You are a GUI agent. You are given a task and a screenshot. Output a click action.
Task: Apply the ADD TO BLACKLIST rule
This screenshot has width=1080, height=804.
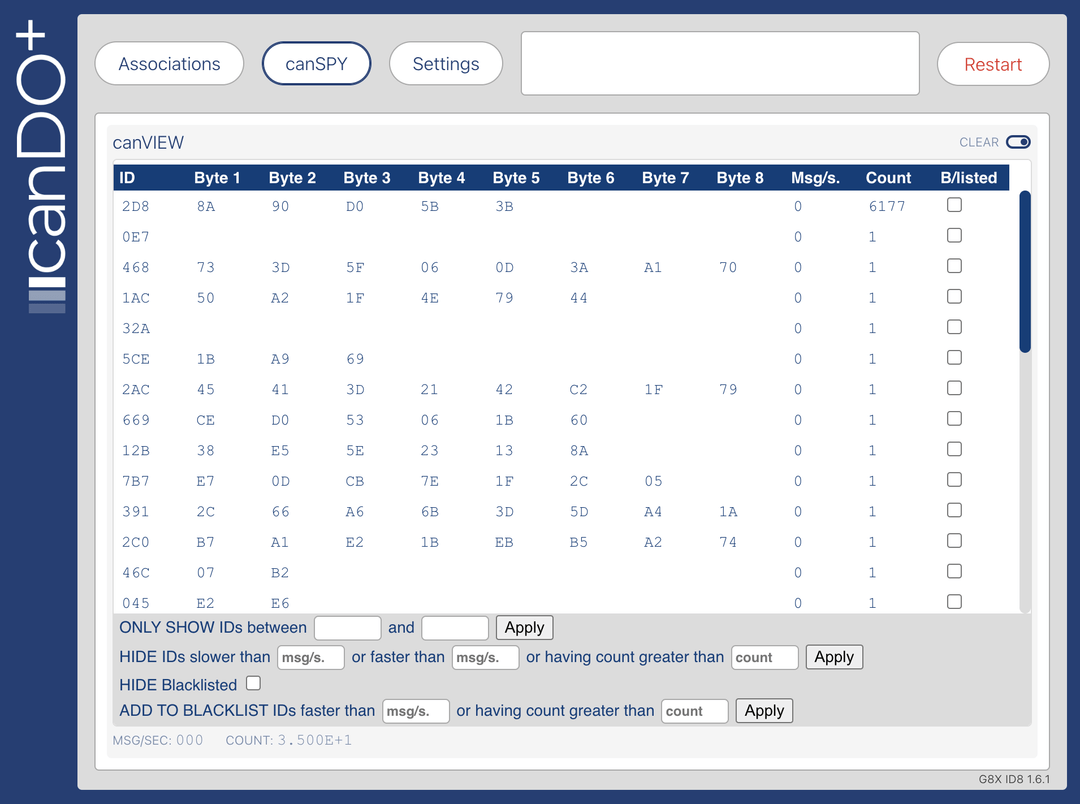point(764,711)
